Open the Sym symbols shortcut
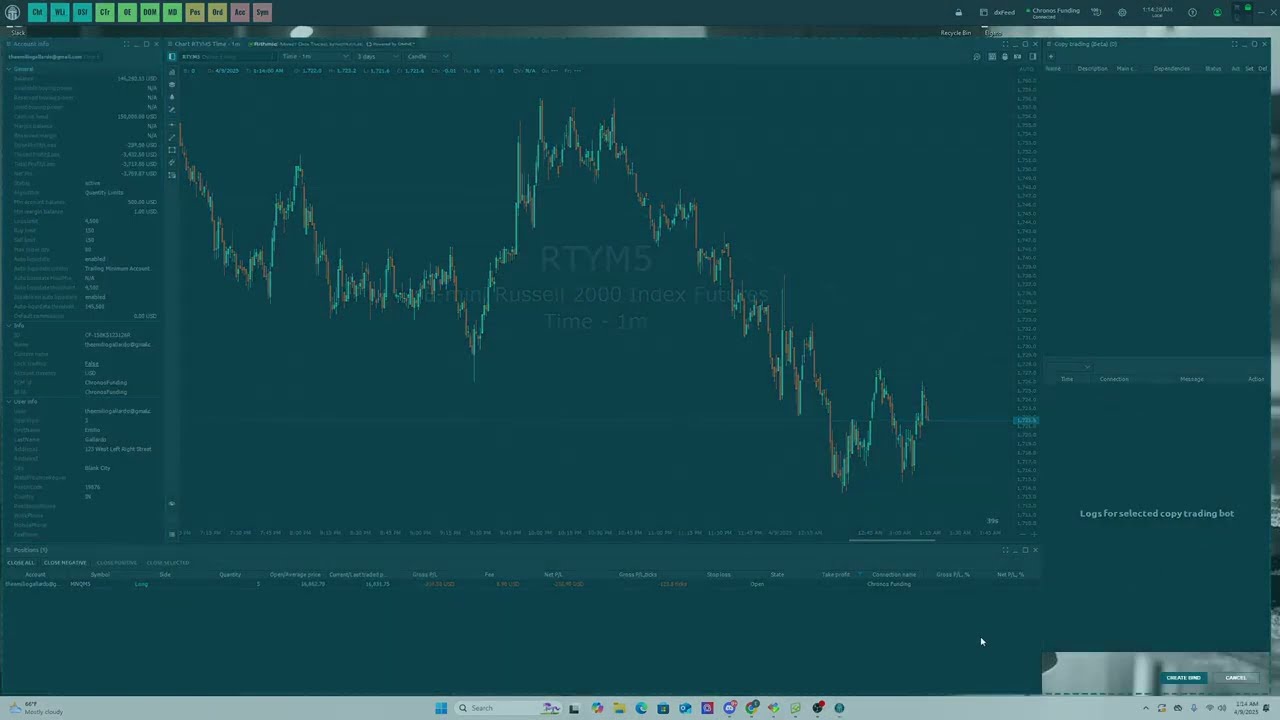The width and height of the screenshot is (1280, 720). 262,12
